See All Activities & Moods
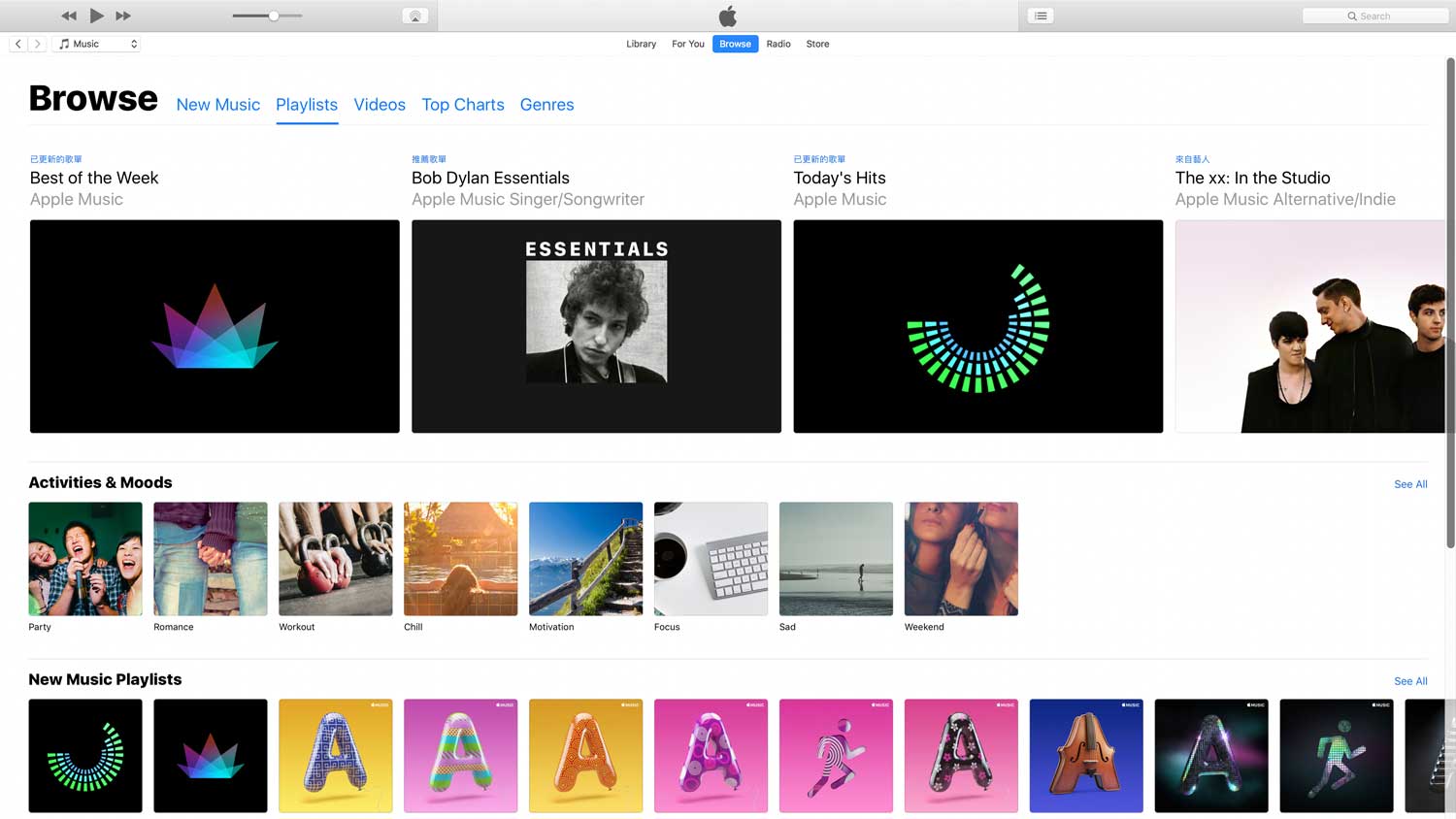The width and height of the screenshot is (1456, 819). 1410,484
